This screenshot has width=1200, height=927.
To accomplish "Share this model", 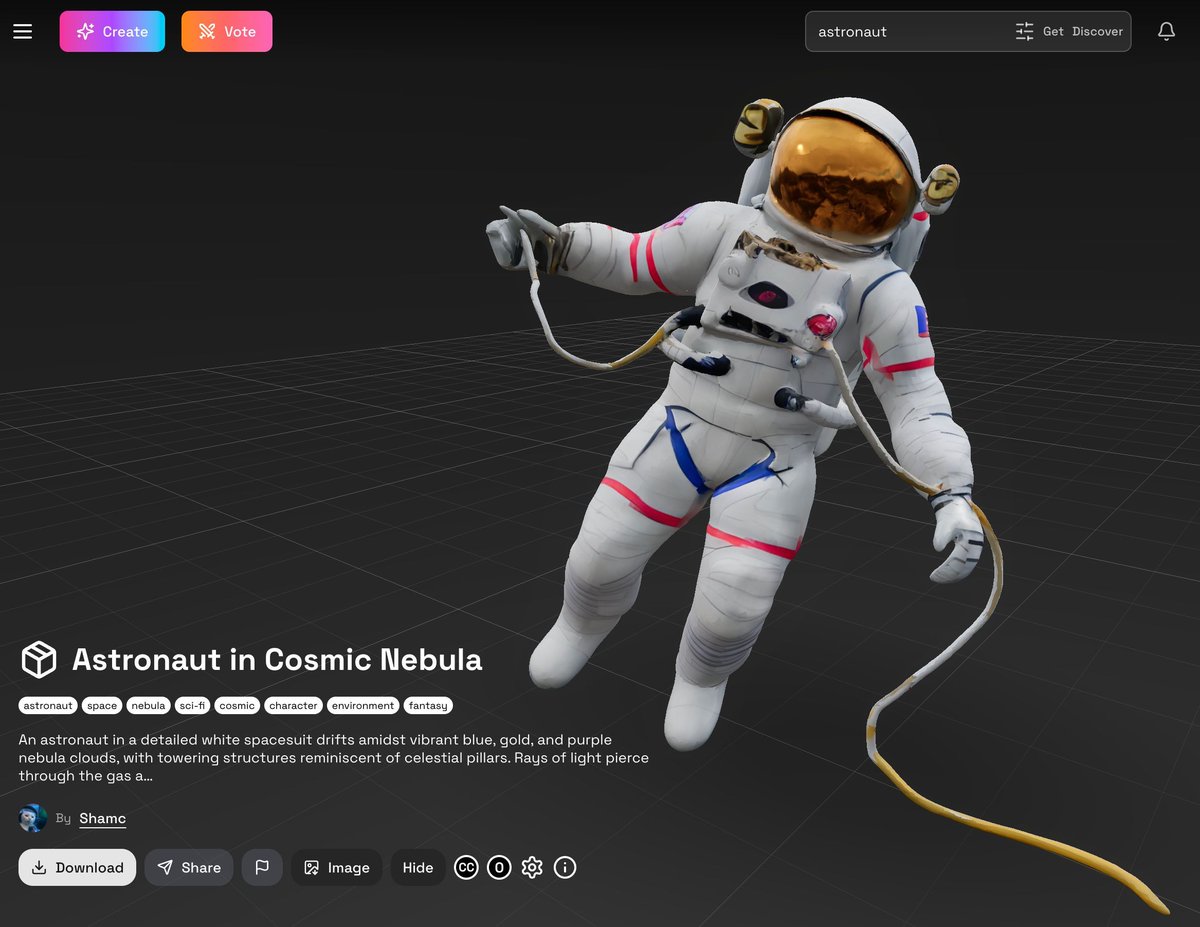I will pos(189,867).
